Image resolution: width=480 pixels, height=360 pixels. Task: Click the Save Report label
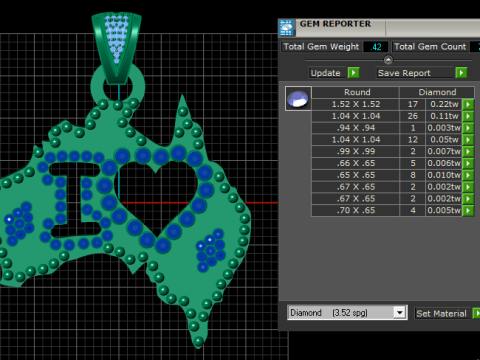[x=404, y=73]
